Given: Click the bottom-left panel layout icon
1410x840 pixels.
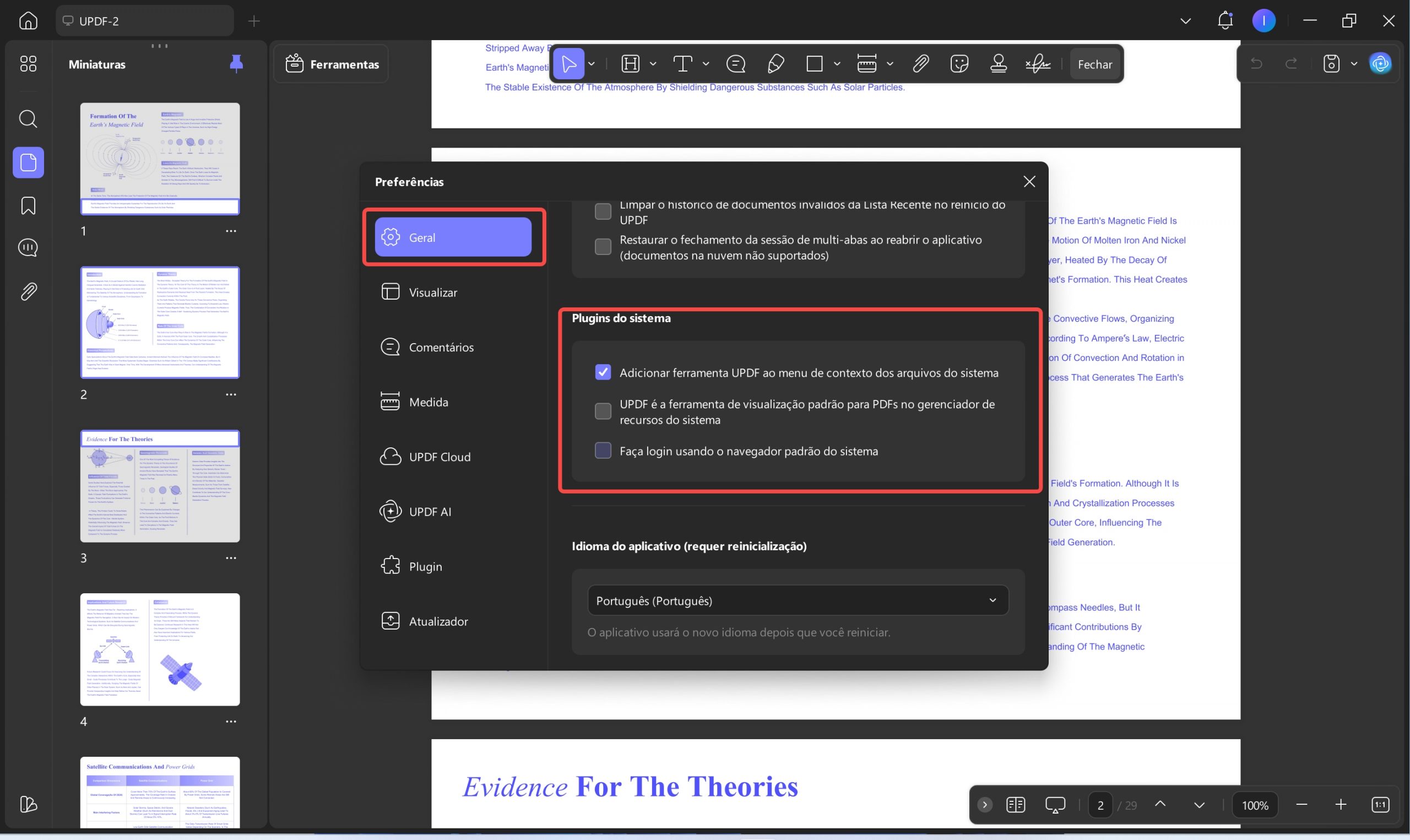Looking at the screenshot, I should (x=28, y=804).
